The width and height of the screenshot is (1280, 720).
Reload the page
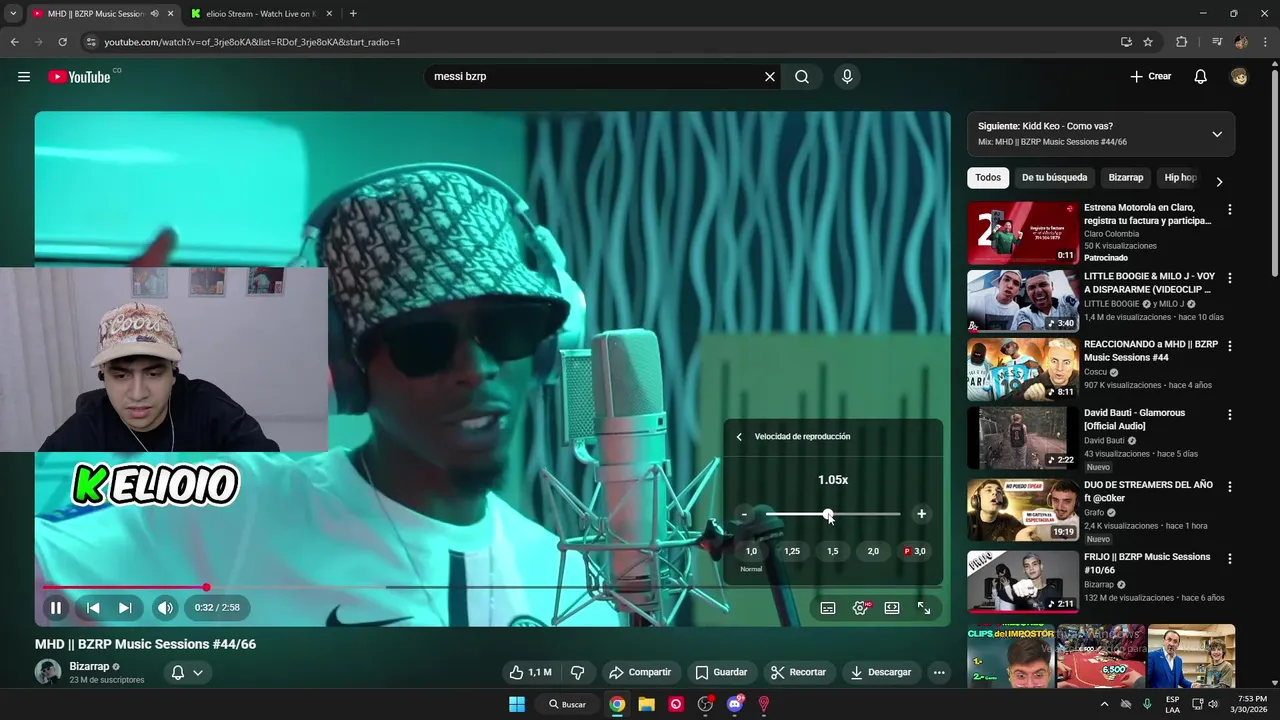[x=62, y=42]
